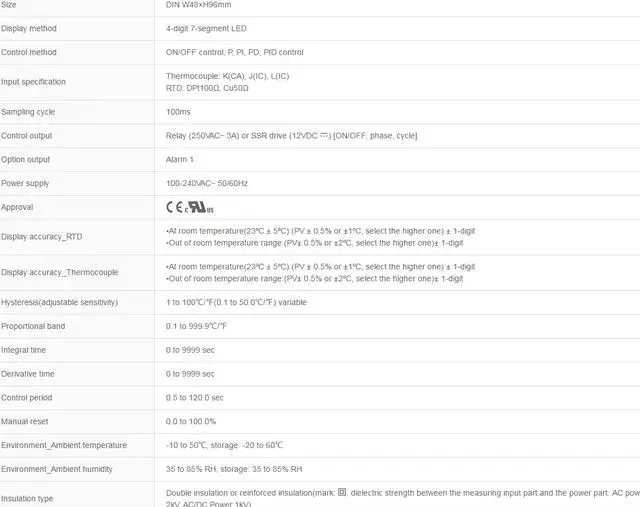The width and height of the screenshot is (640, 507).
Task: Select the Display method label
Action: pos(31,29)
